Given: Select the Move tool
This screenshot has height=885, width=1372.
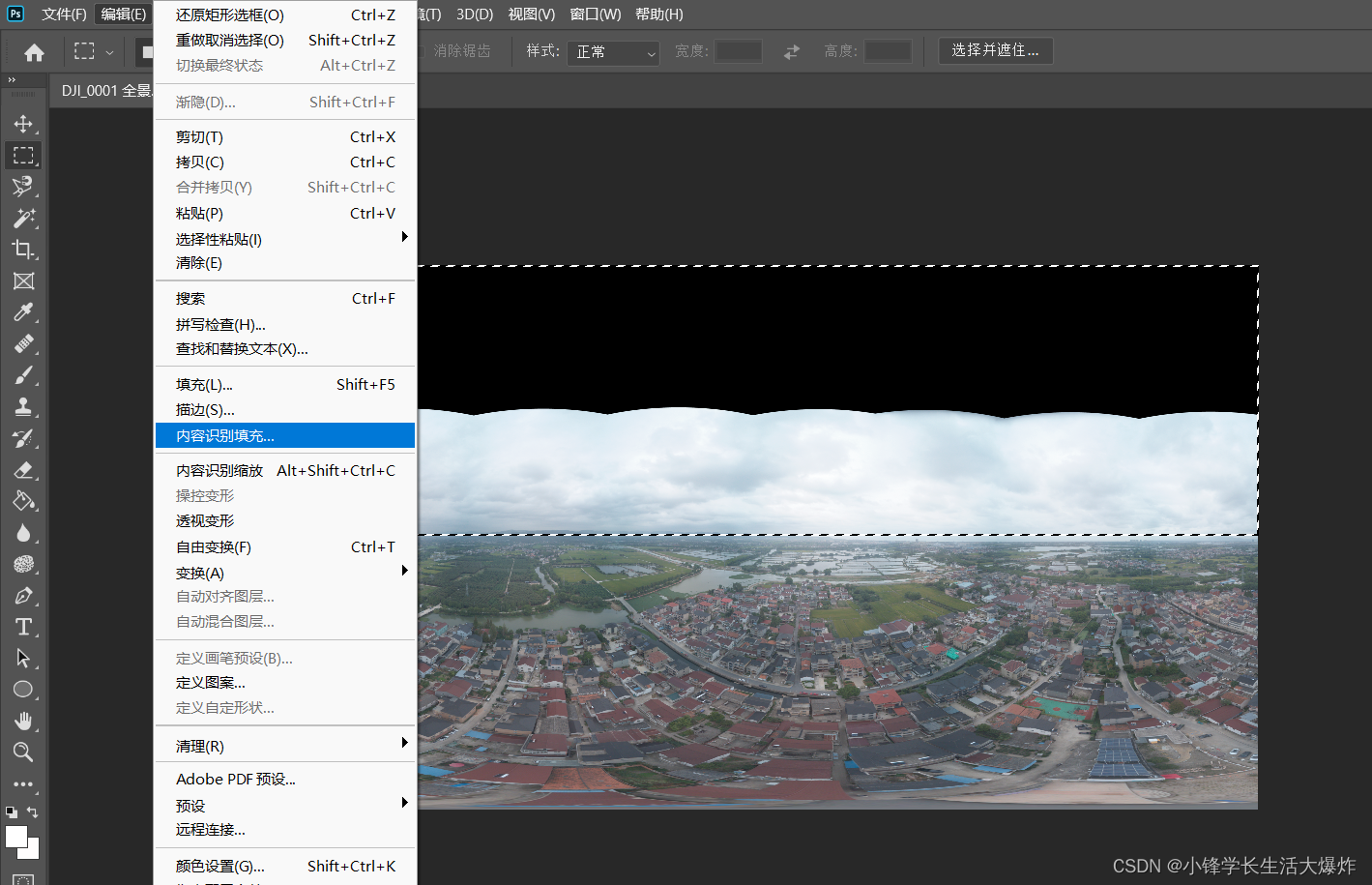Looking at the screenshot, I should pos(23,124).
